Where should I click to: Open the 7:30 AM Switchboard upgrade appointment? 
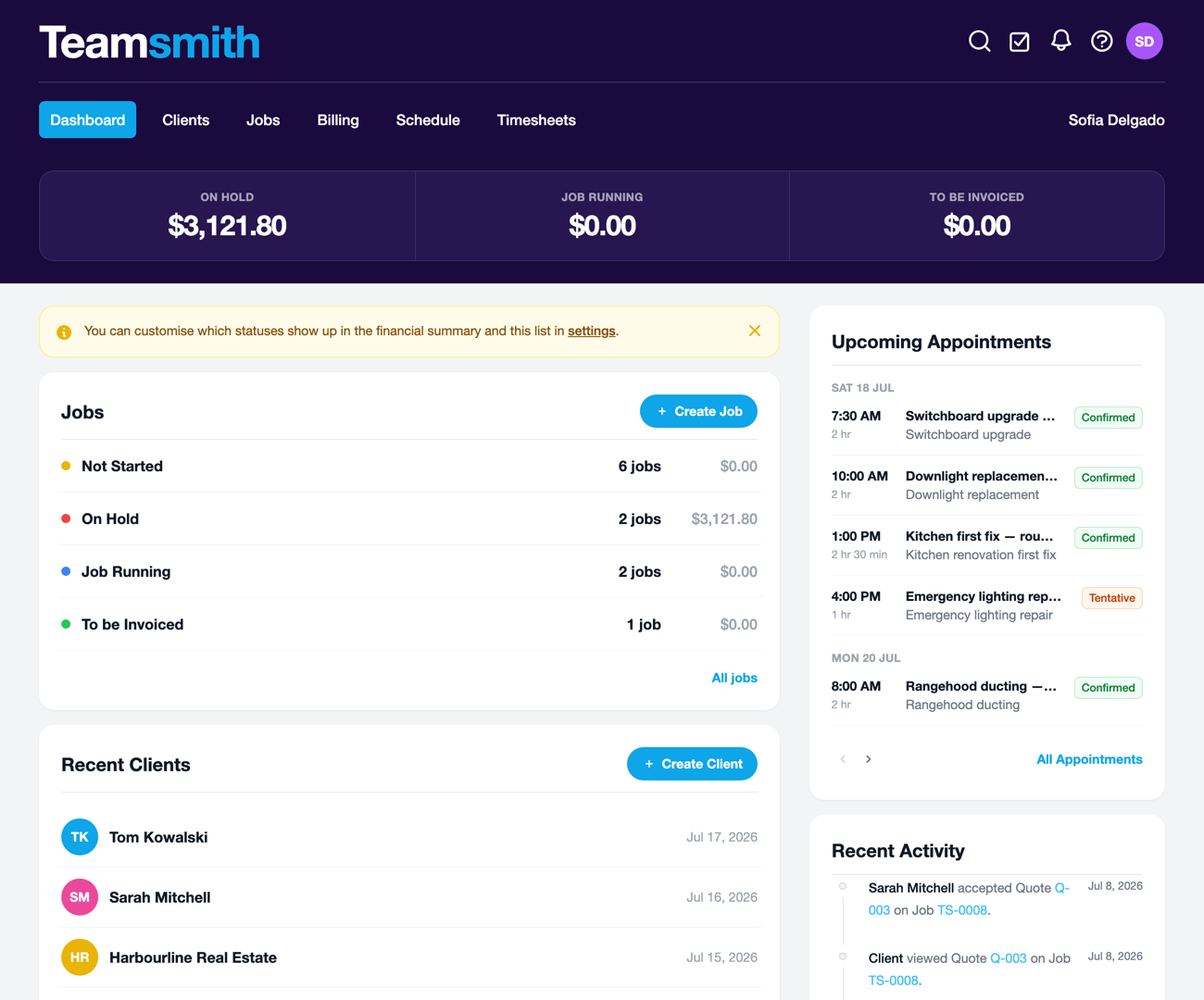(x=986, y=425)
